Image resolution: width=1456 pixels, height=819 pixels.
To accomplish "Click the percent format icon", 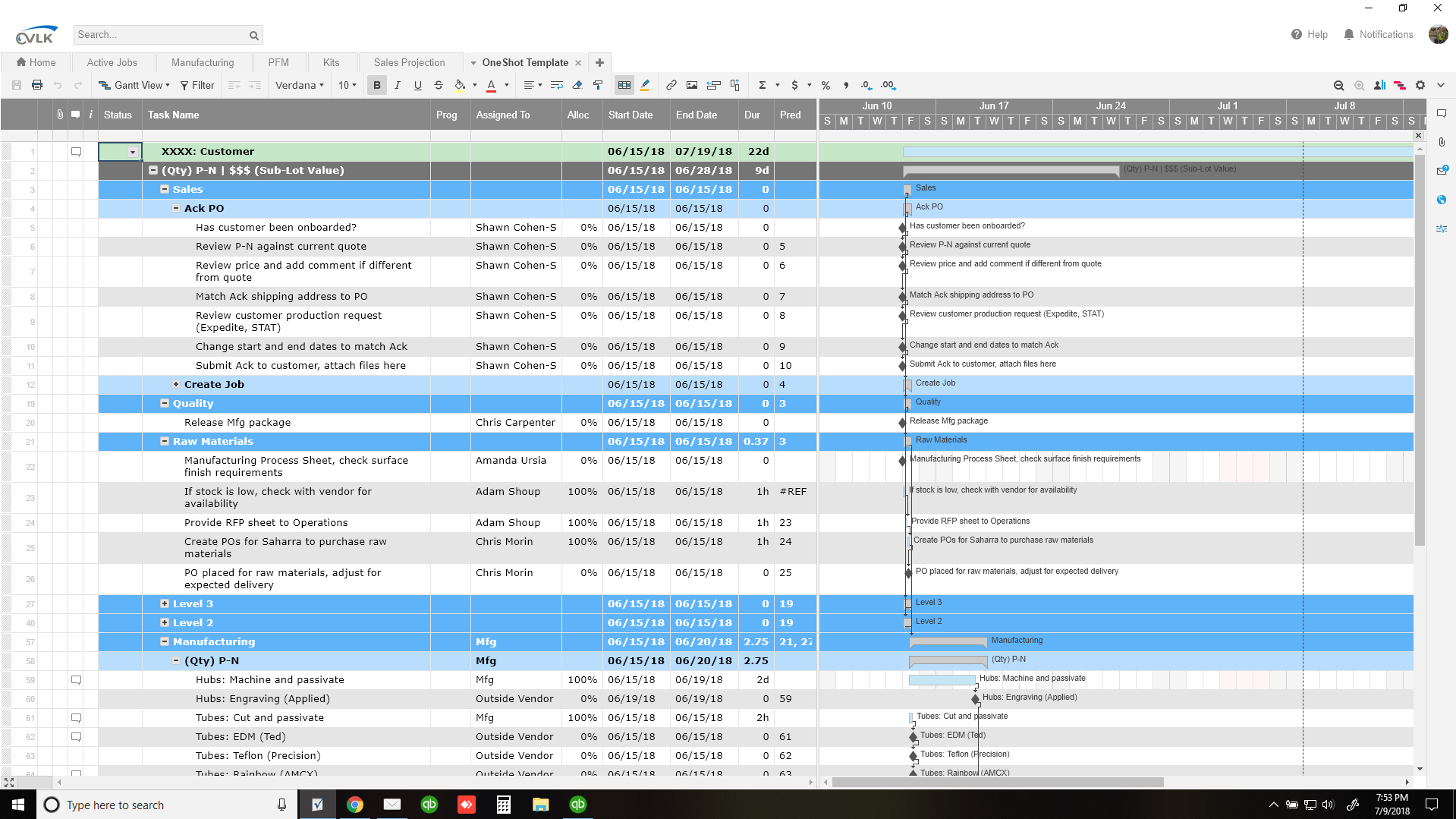I will point(825,85).
